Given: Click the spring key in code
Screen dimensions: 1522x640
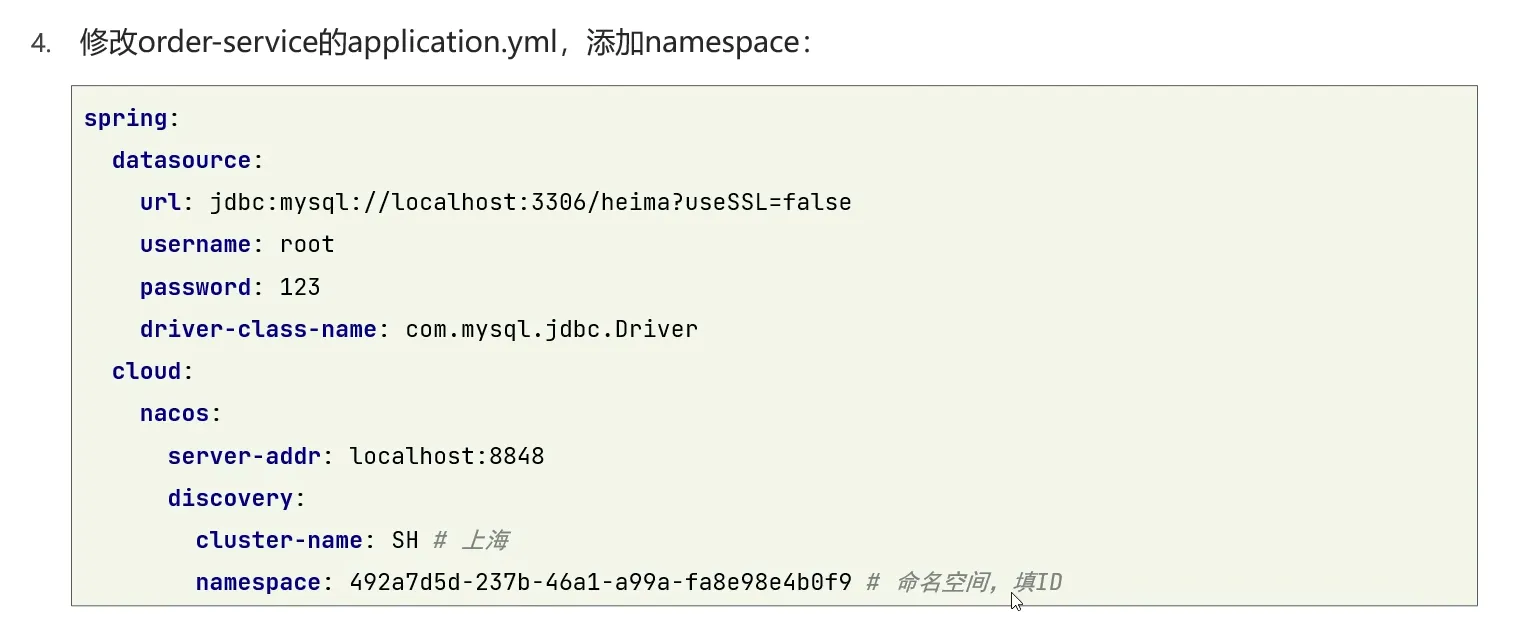Looking at the screenshot, I should 125,118.
